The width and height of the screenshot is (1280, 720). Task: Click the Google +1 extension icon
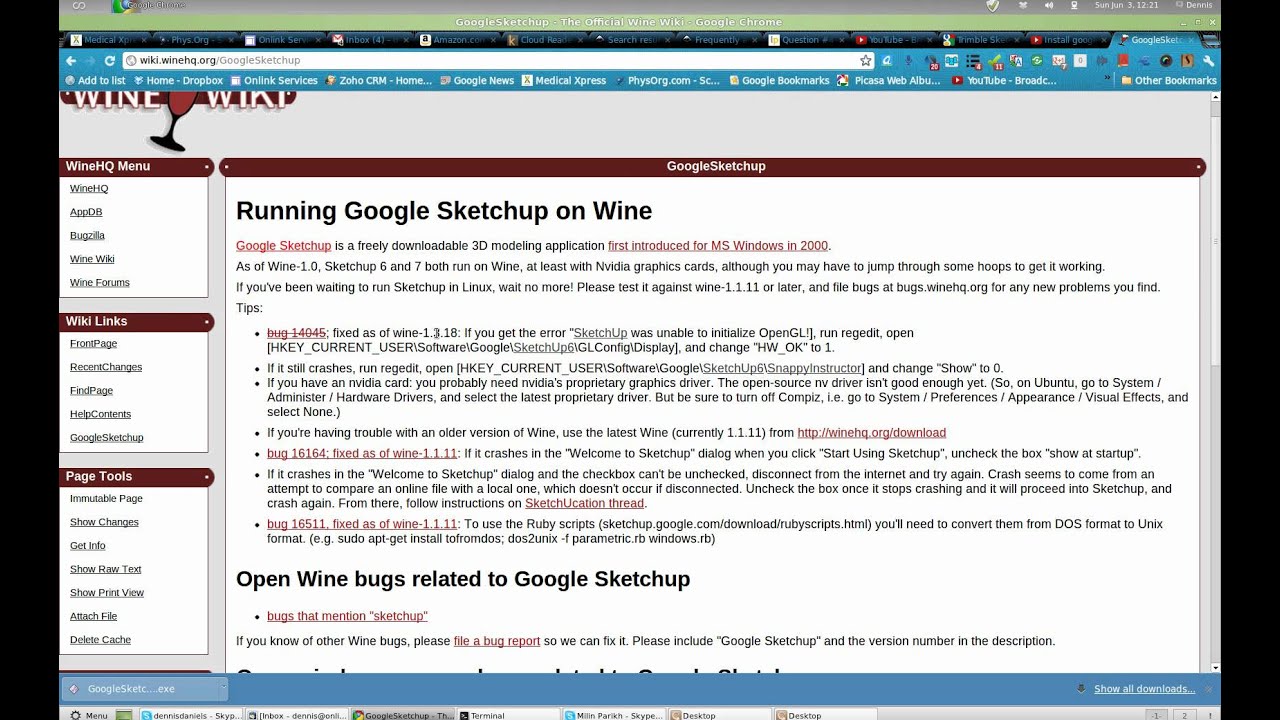(1059, 61)
